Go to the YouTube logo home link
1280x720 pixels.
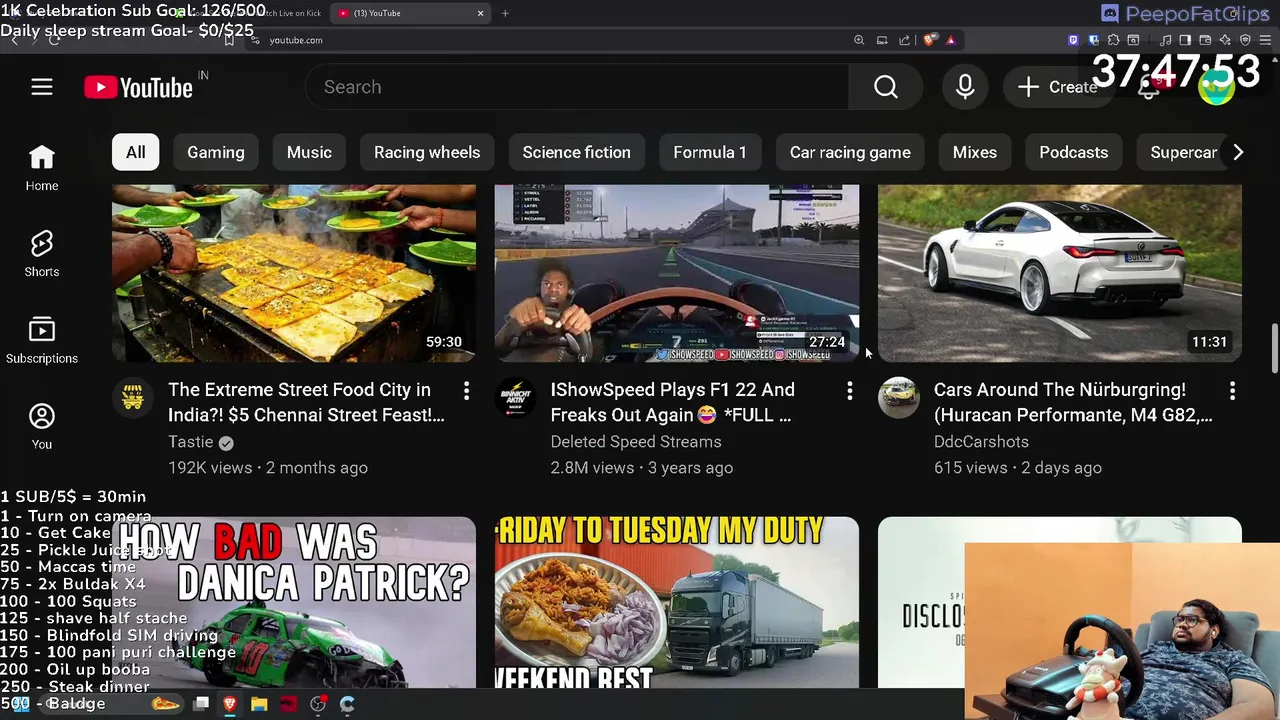coord(139,88)
